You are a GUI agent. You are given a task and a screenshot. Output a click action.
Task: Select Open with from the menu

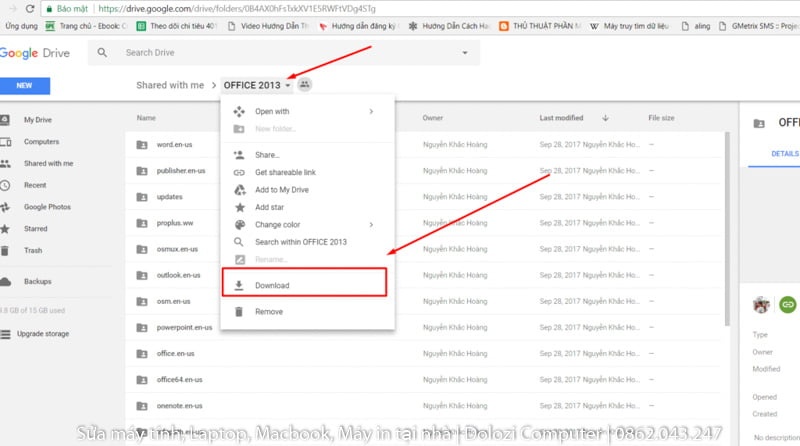click(308, 111)
